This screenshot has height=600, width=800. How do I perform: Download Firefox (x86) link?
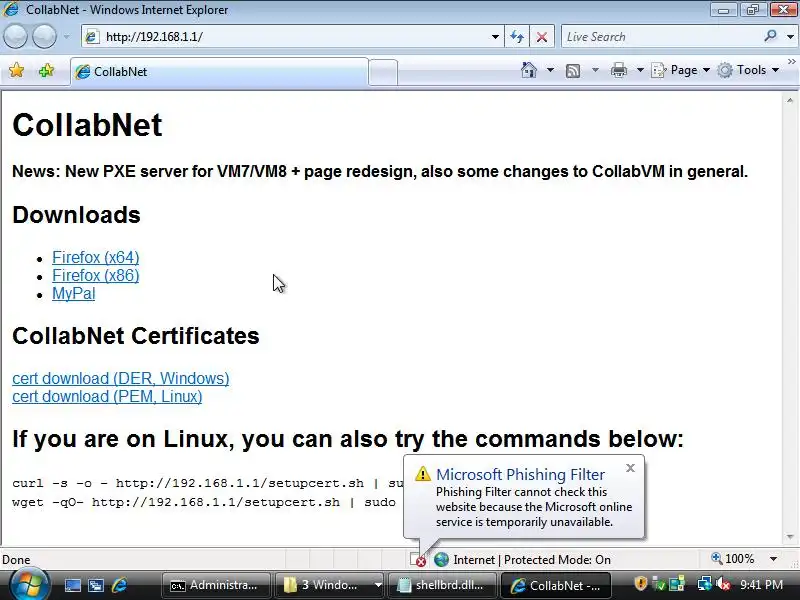[95, 276]
